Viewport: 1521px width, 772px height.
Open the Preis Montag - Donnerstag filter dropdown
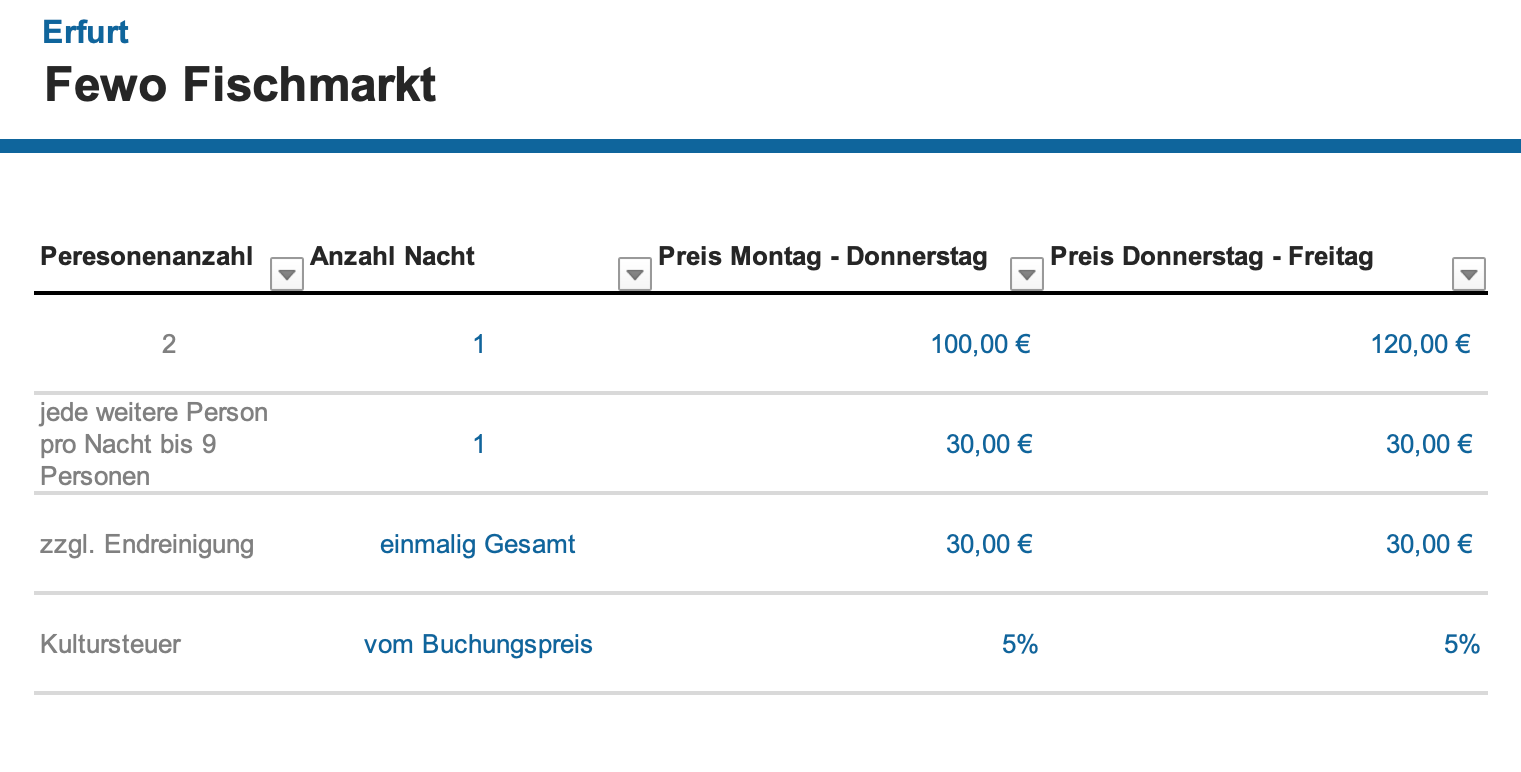tap(1027, 273)
